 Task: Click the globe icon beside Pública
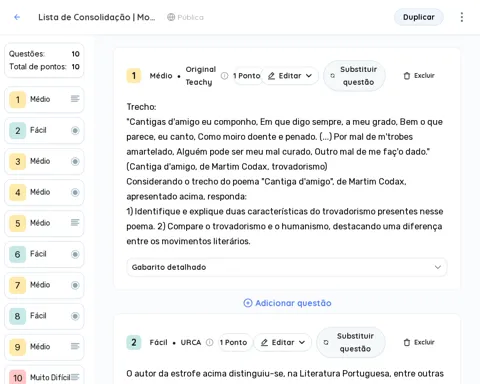171,17
